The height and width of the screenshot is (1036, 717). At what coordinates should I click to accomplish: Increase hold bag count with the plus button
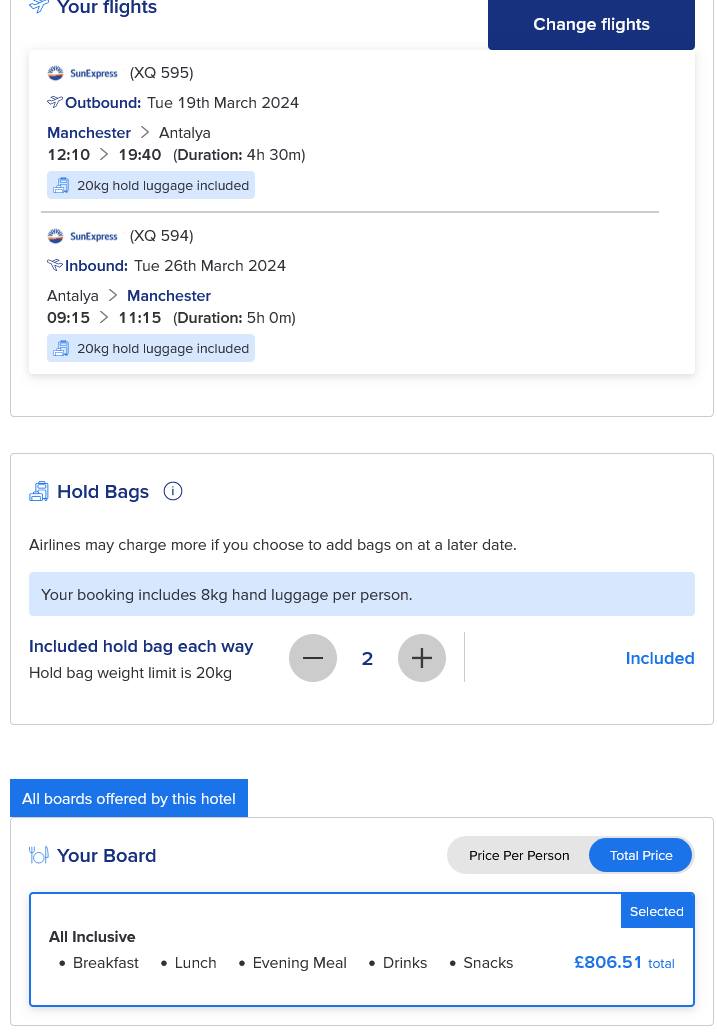tap(422, 658)
